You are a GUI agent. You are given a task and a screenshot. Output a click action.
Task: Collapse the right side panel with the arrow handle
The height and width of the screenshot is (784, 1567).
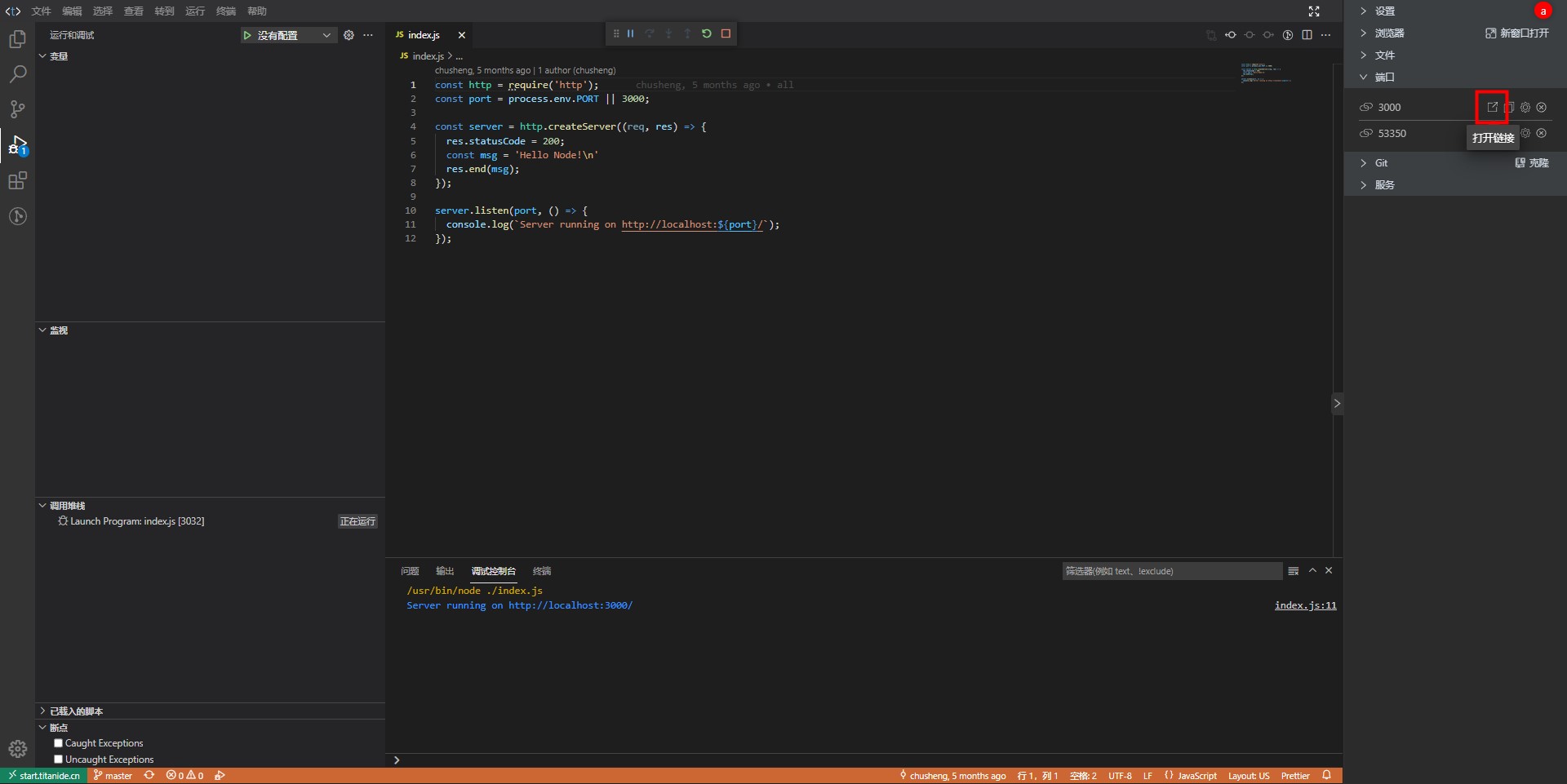click(1337, 403)
